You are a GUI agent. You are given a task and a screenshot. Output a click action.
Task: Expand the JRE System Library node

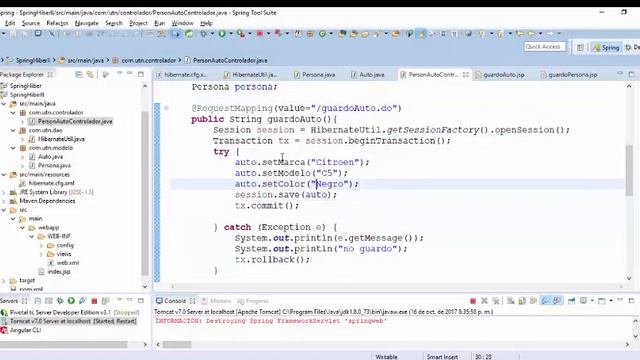[4, 192]
